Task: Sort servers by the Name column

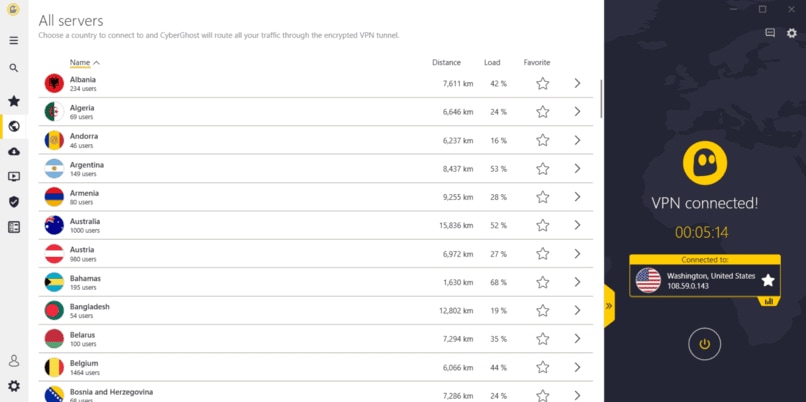Action: point(80,63)
